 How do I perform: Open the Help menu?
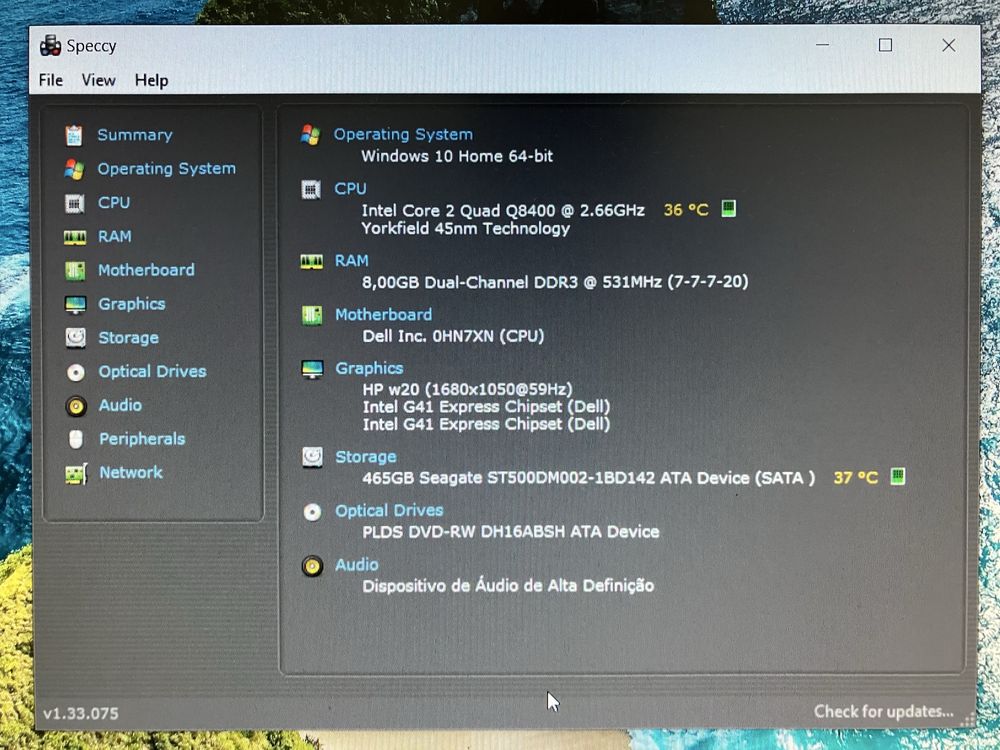tap(151, 80)
